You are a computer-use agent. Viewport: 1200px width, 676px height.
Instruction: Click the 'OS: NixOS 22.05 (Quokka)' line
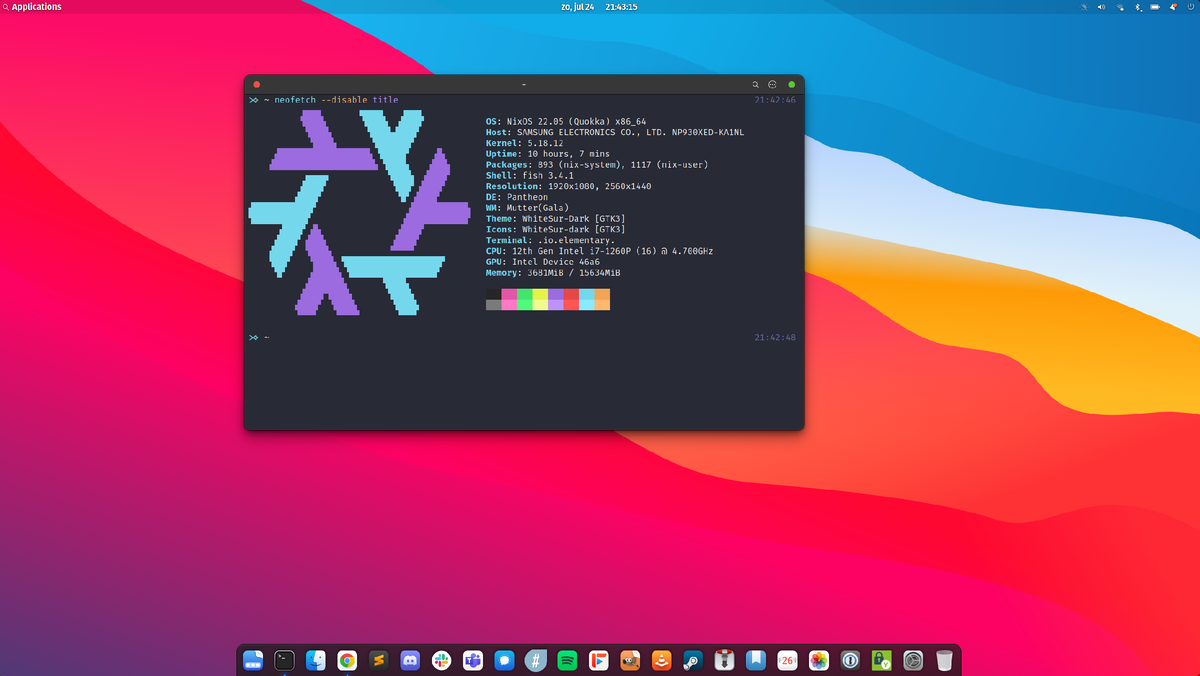(566, 121)
